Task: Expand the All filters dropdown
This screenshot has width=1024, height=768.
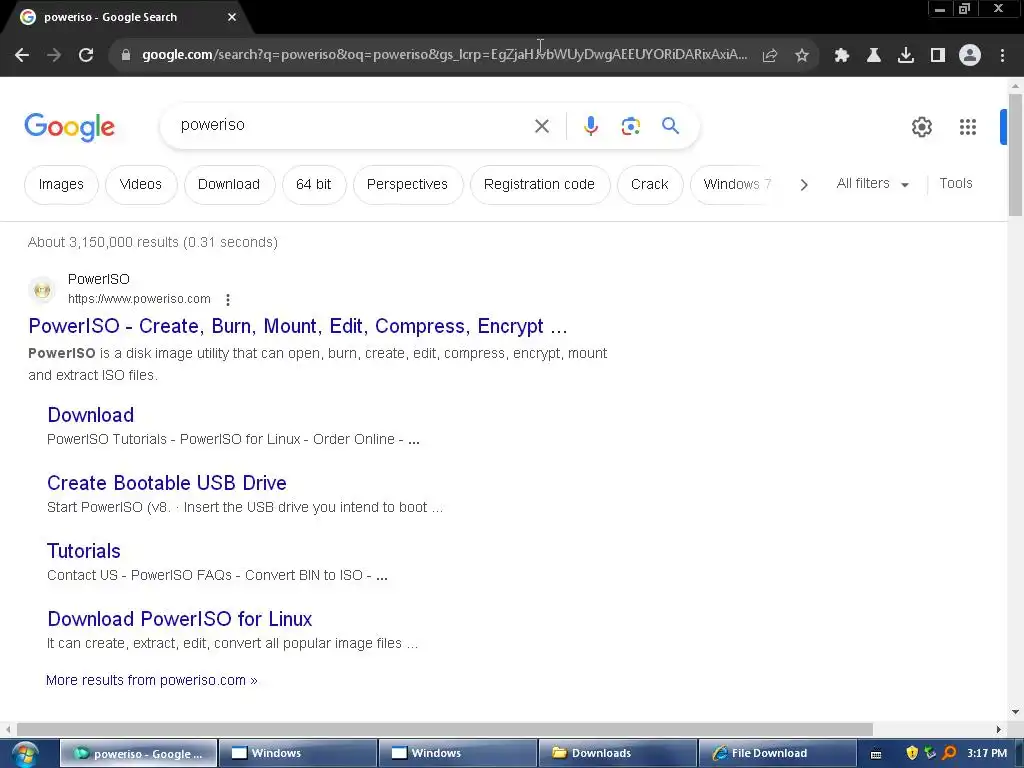Action: [872, 184]
